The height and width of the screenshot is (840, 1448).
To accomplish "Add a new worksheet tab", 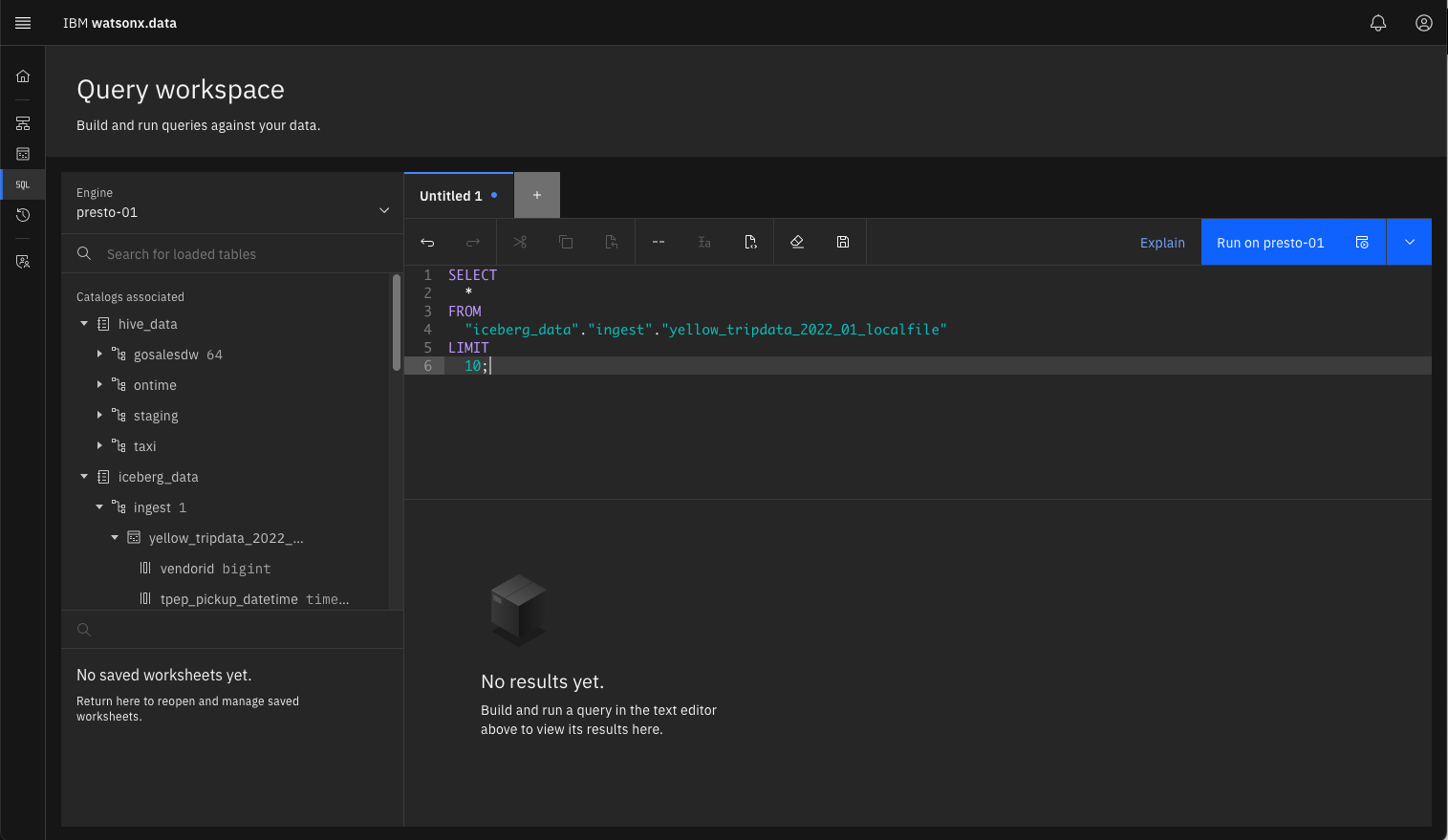I will point(537,196).
